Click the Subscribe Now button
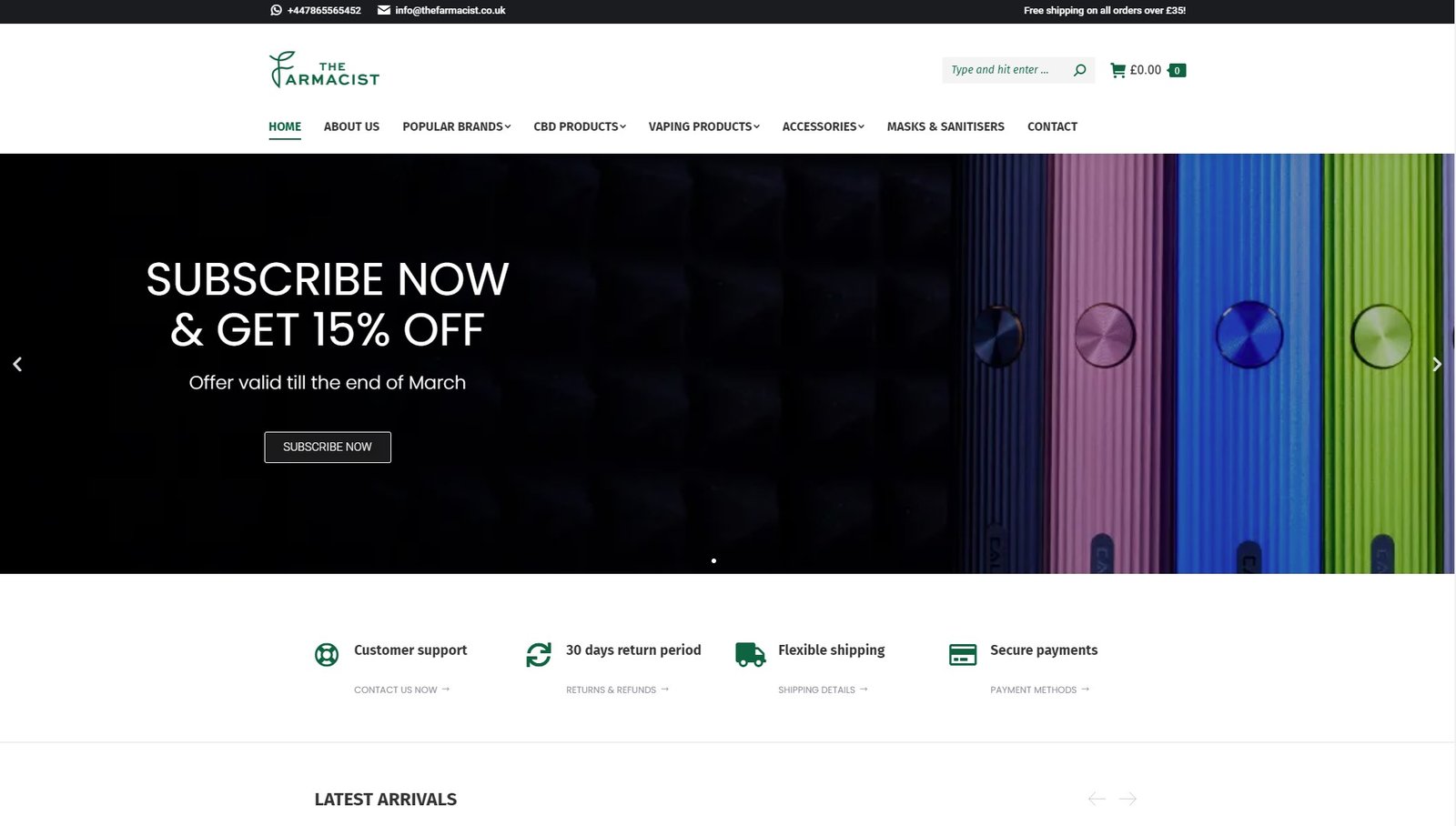 pyautogui.click(x=328, y=447)
